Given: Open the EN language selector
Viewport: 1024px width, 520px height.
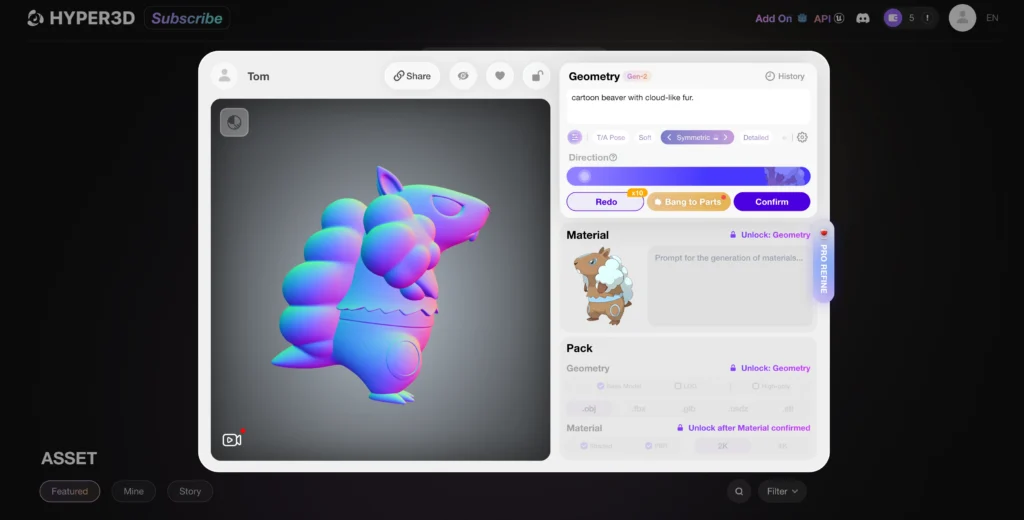Looking at the screenshot, I should pos(992,18).
